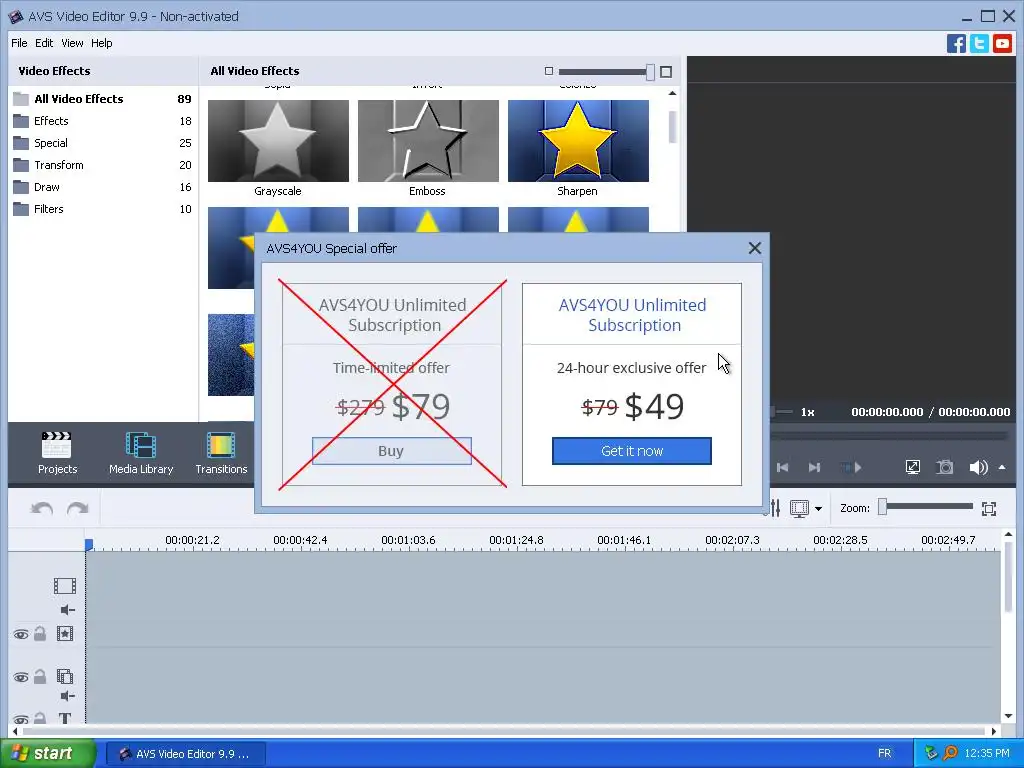
Task: Select the Draw folder
Action: [x=103, y=187]
